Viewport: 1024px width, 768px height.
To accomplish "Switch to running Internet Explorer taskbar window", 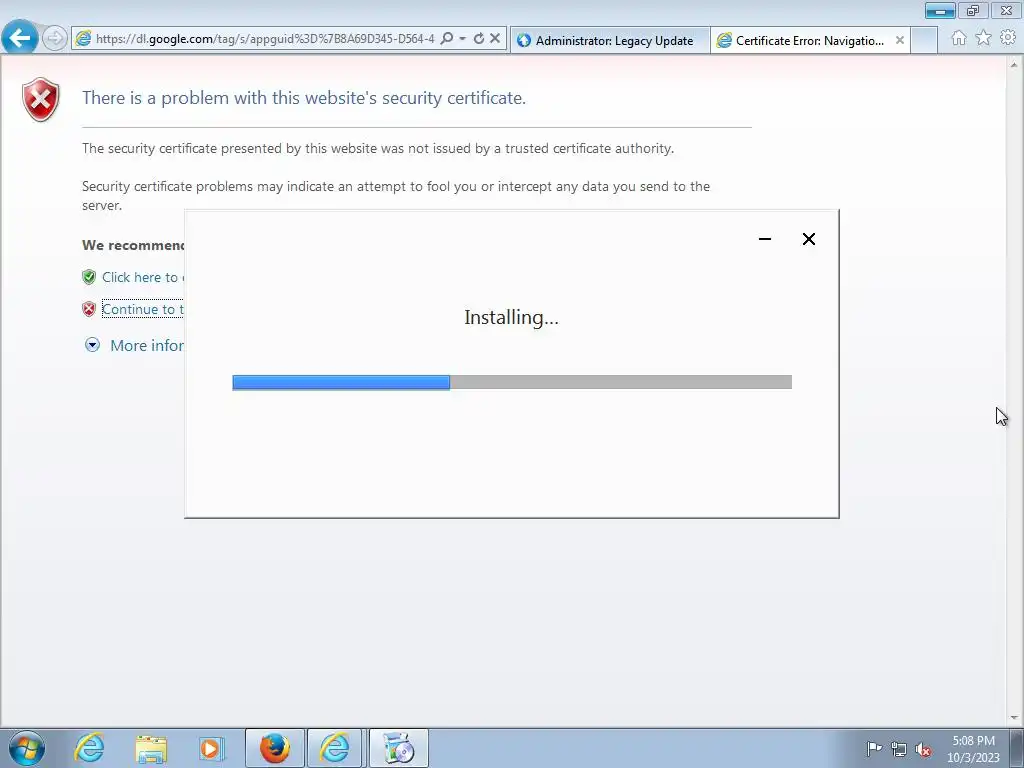I will [x=334, y=748].
